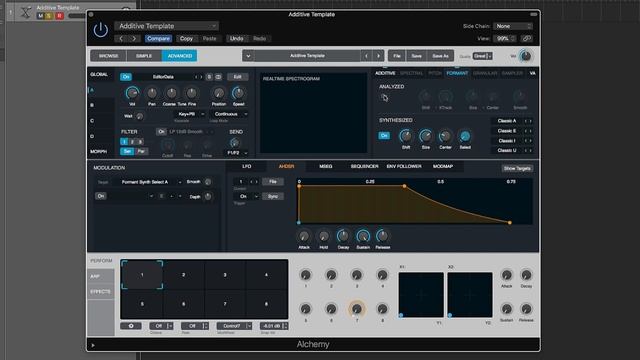640x360 pixels.
Task: Click the Coarse tune knob
Action: click(171, 93)
